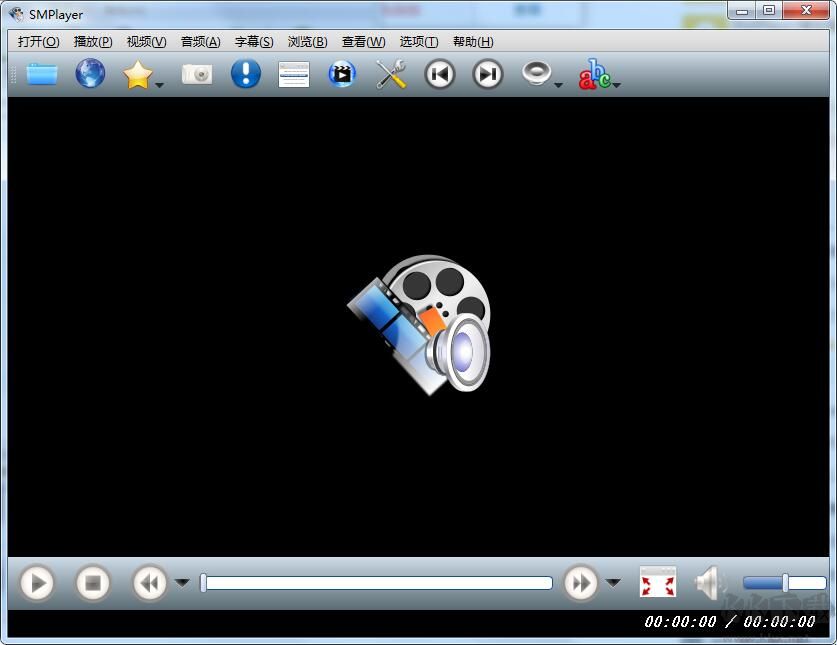Open the 视频(V) menu

tap(146, 42)
